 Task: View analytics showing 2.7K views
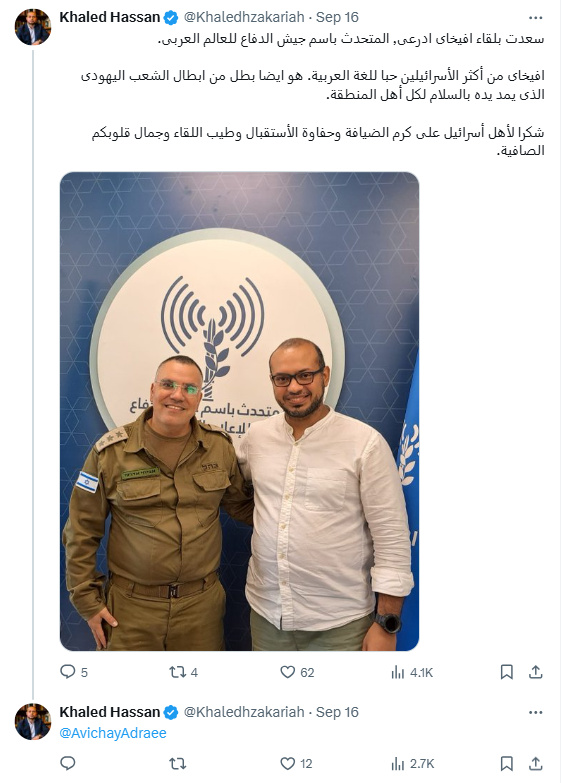[x=413, y=763]
